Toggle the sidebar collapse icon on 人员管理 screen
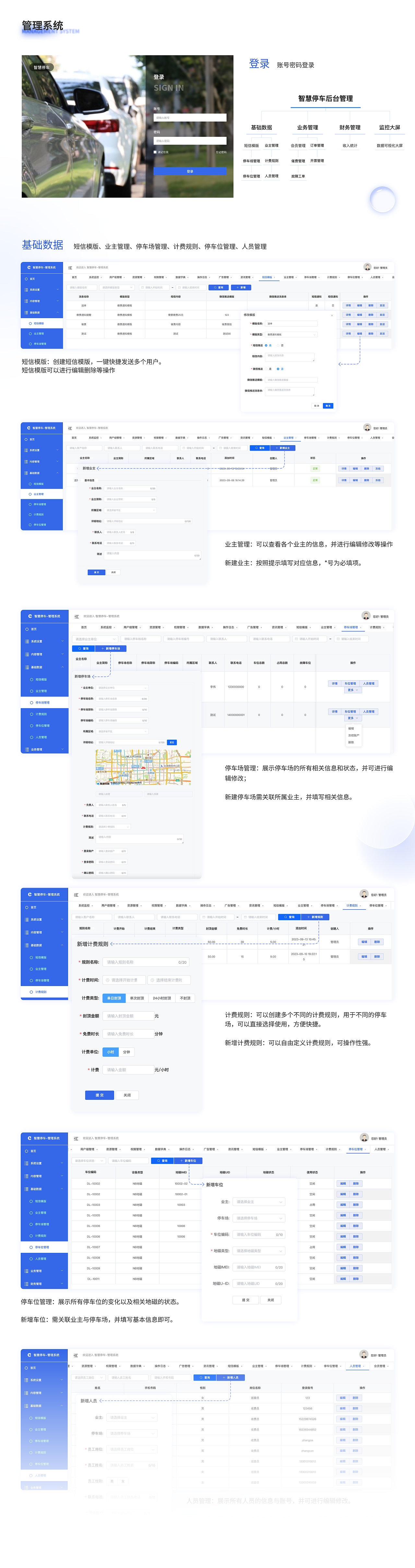 (x=76, y=1355)
